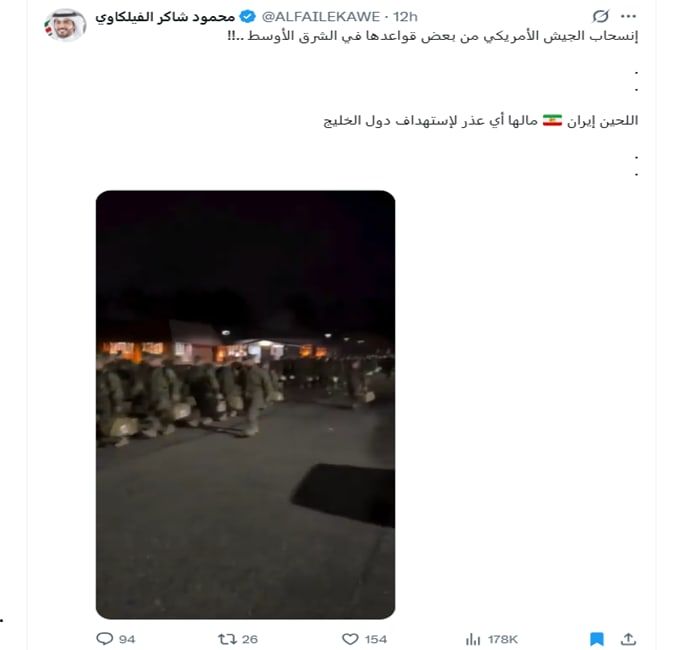Open the @ALFAILEKAWE handle link
The width and height of the screenshot is (684, 650).
click(321, 17)
